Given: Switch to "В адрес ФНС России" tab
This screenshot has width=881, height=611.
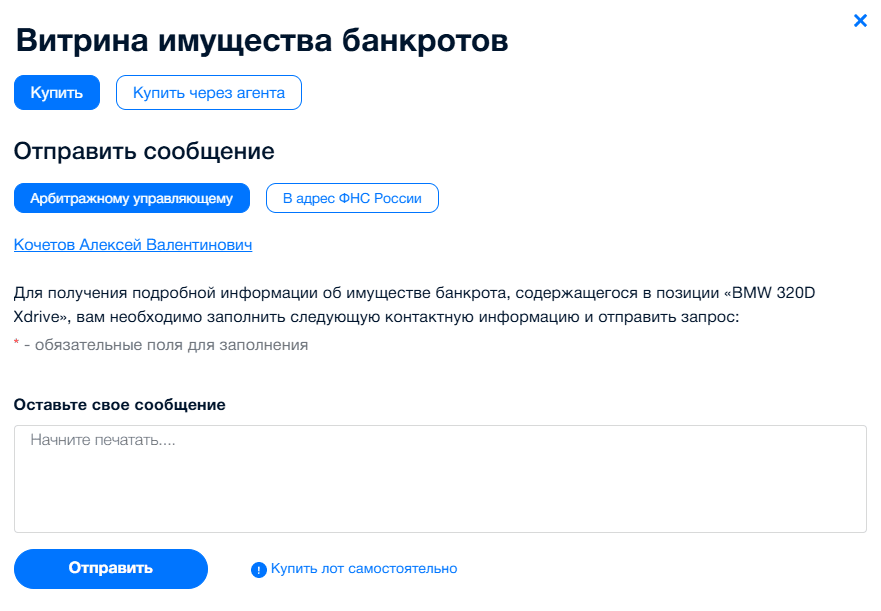Looking at the screenshot, I should 352,198.
